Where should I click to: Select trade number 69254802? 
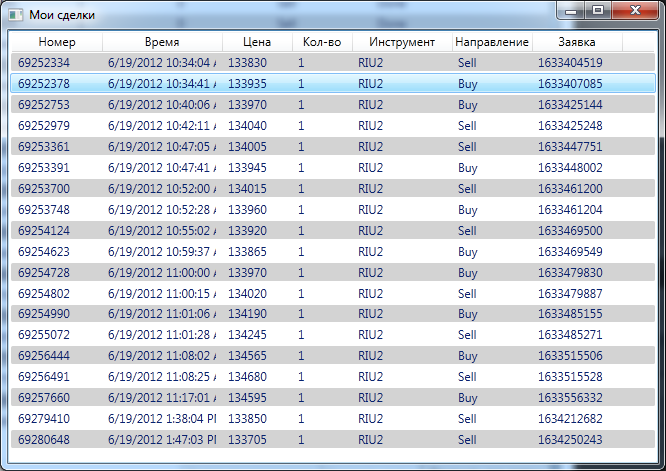pyautogui.click(x=44, y=294)
